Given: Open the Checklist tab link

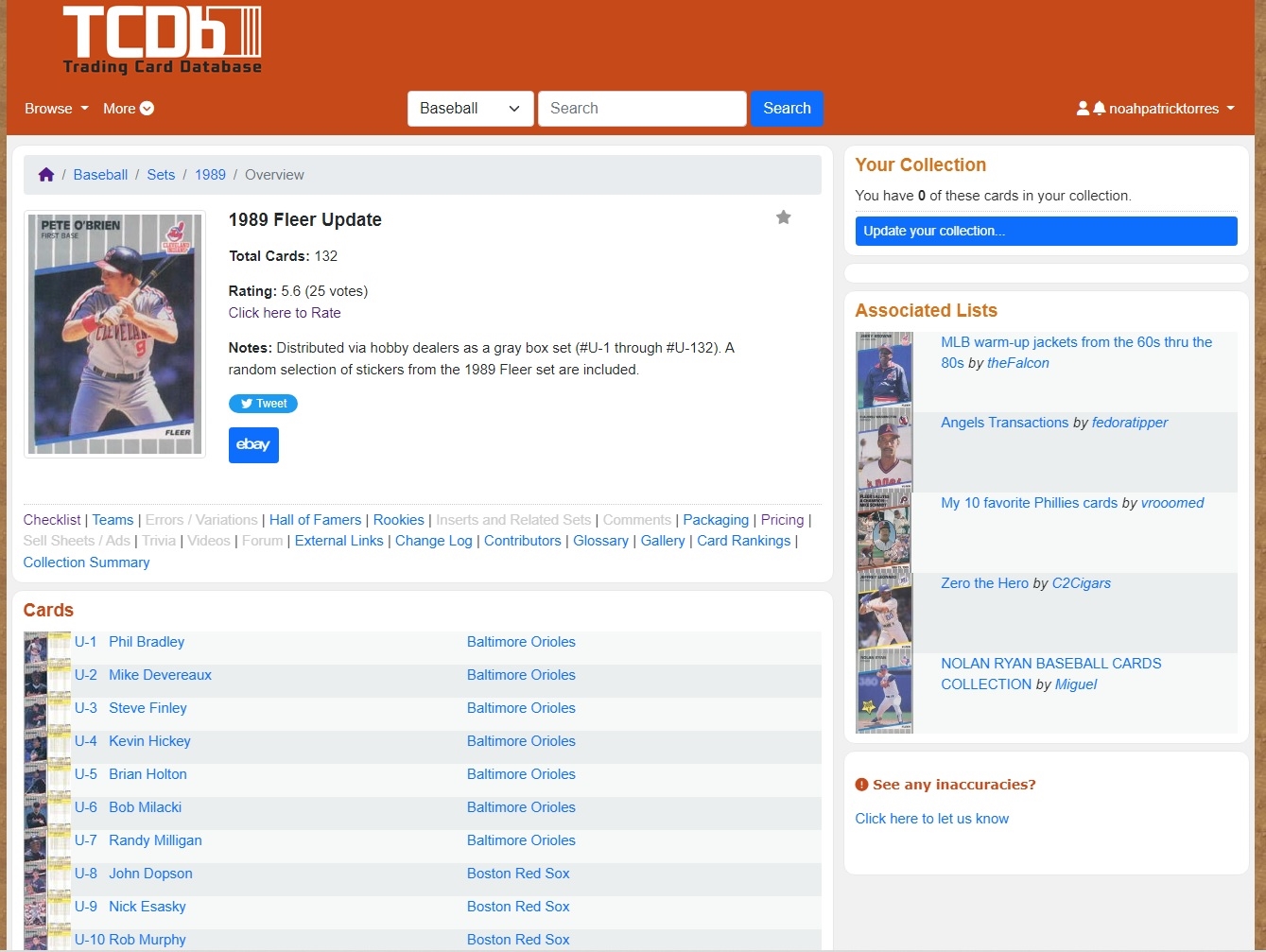Looking at the screenshot, I should [x=52, y=520].
